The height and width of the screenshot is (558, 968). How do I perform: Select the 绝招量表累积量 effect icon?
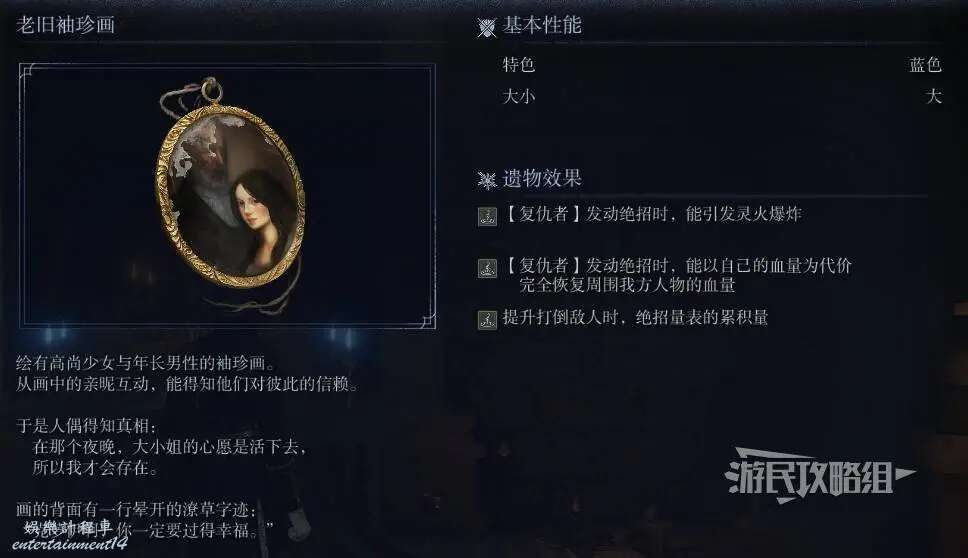point(488,320)
